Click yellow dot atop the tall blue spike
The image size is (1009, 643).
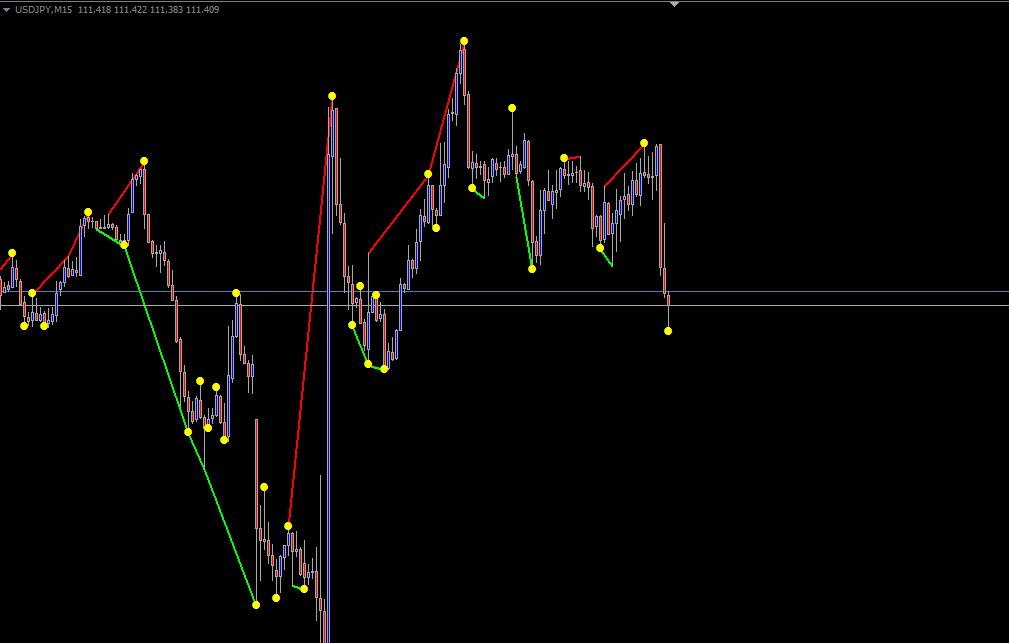pyautogui.click(x=332, y=96)
